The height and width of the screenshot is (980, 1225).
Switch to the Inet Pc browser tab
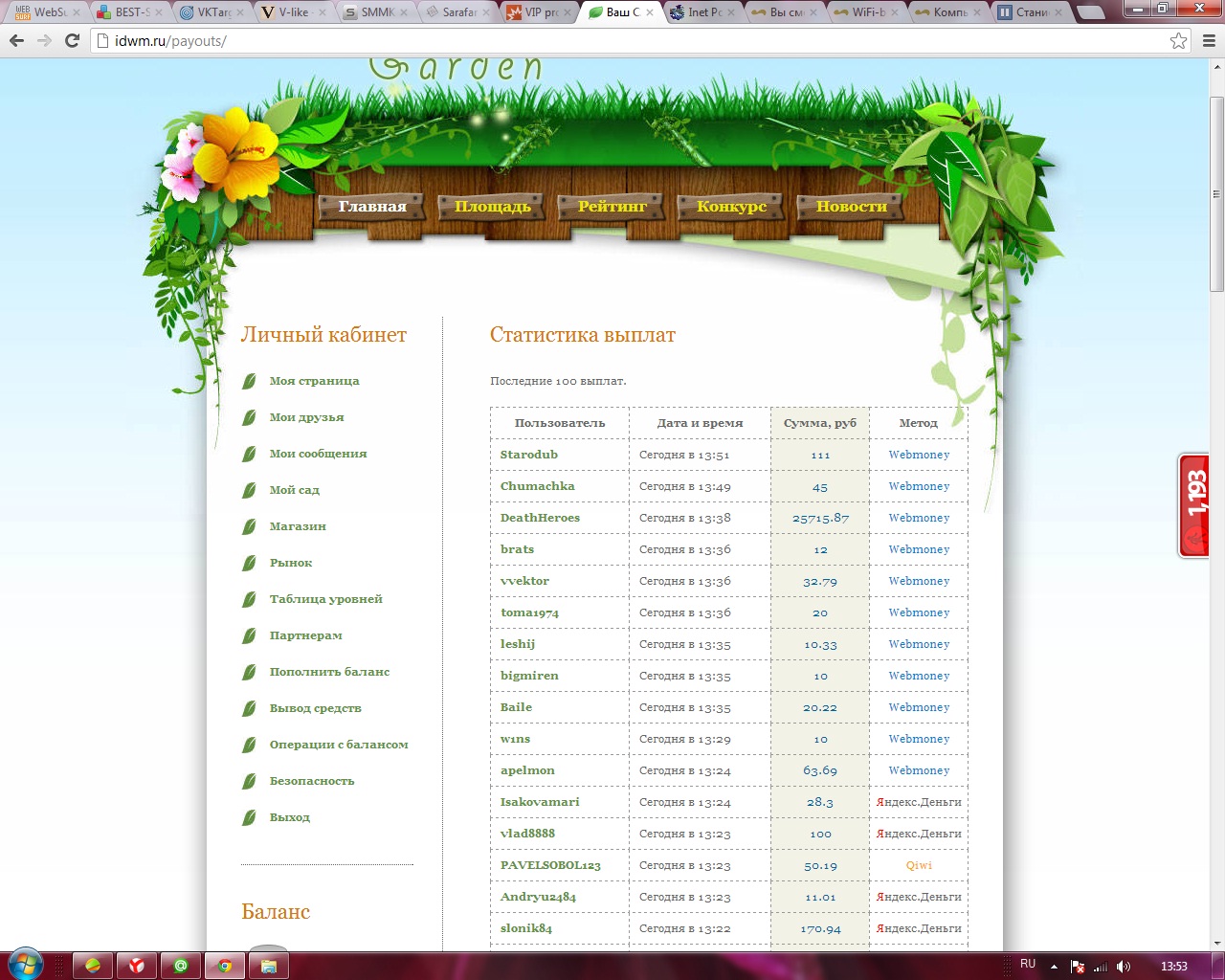point(703,12)
